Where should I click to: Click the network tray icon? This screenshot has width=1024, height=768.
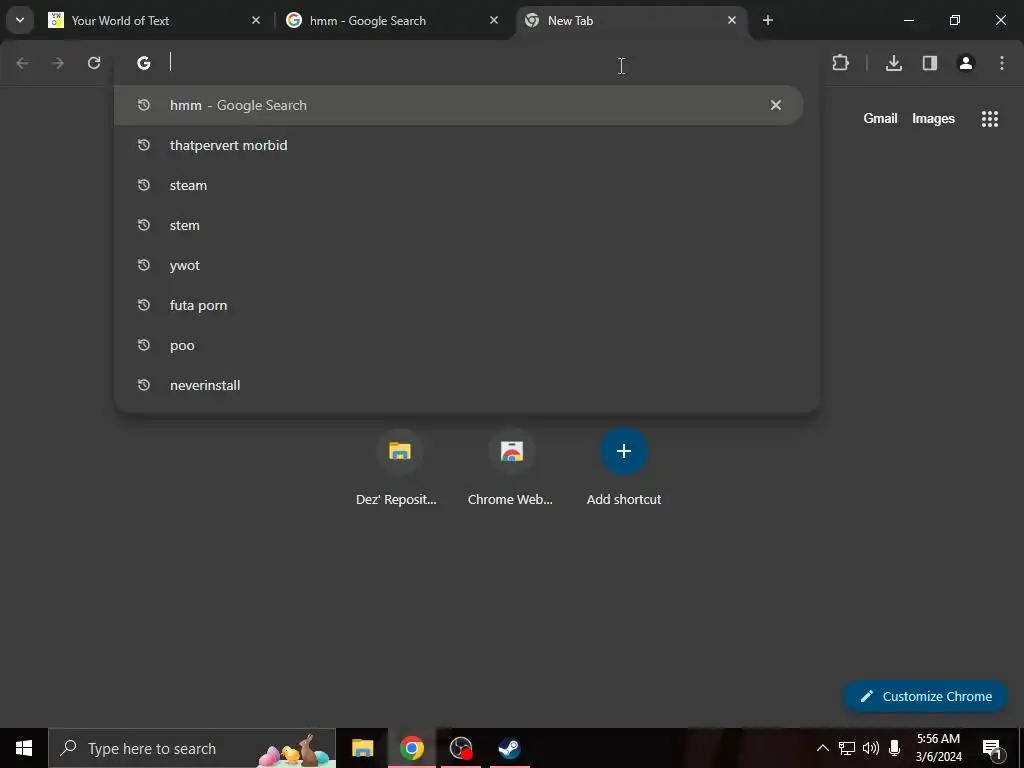(847, 748)
